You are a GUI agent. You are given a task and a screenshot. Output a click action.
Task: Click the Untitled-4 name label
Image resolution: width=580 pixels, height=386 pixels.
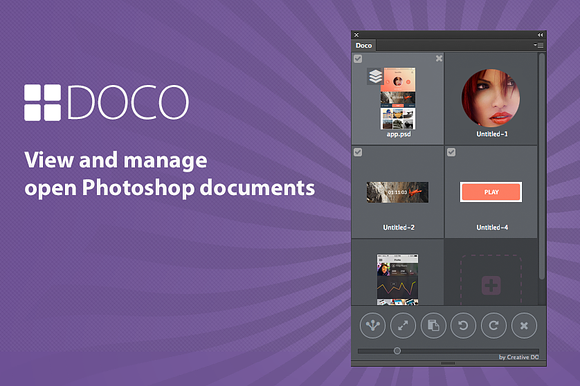click(x=492, y=228)
